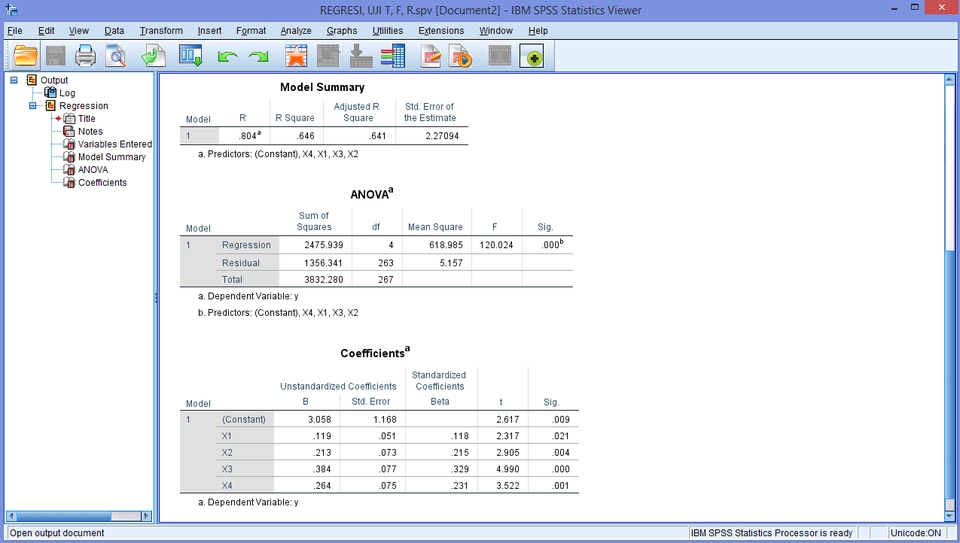Click F value 120.024

click(496, 245)
